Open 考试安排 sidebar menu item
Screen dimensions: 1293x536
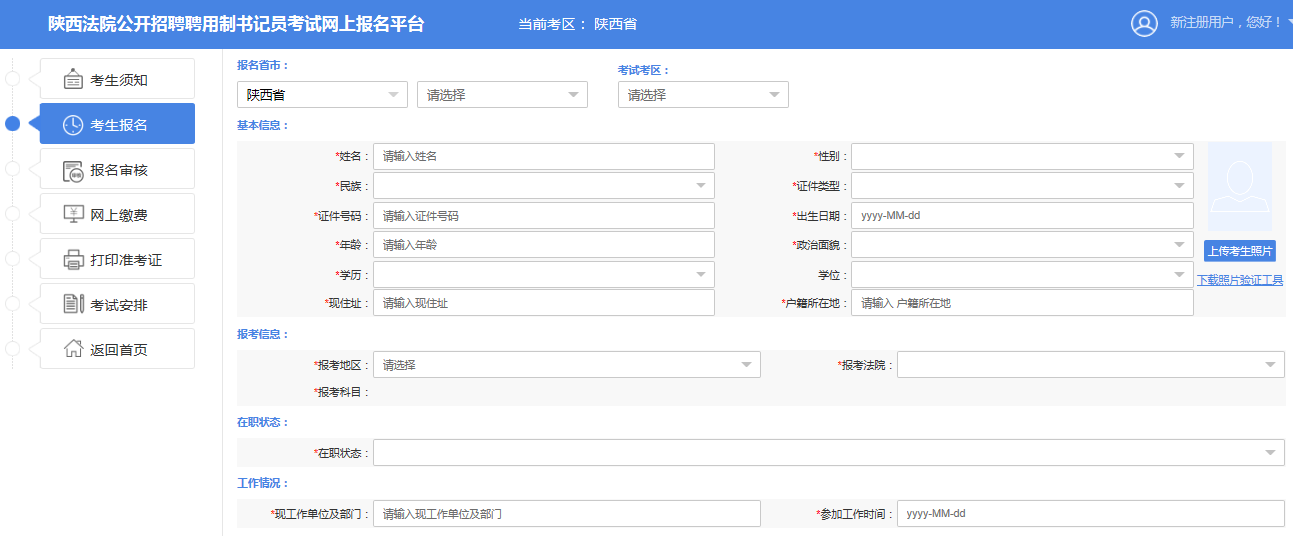[x=117, y=304]
